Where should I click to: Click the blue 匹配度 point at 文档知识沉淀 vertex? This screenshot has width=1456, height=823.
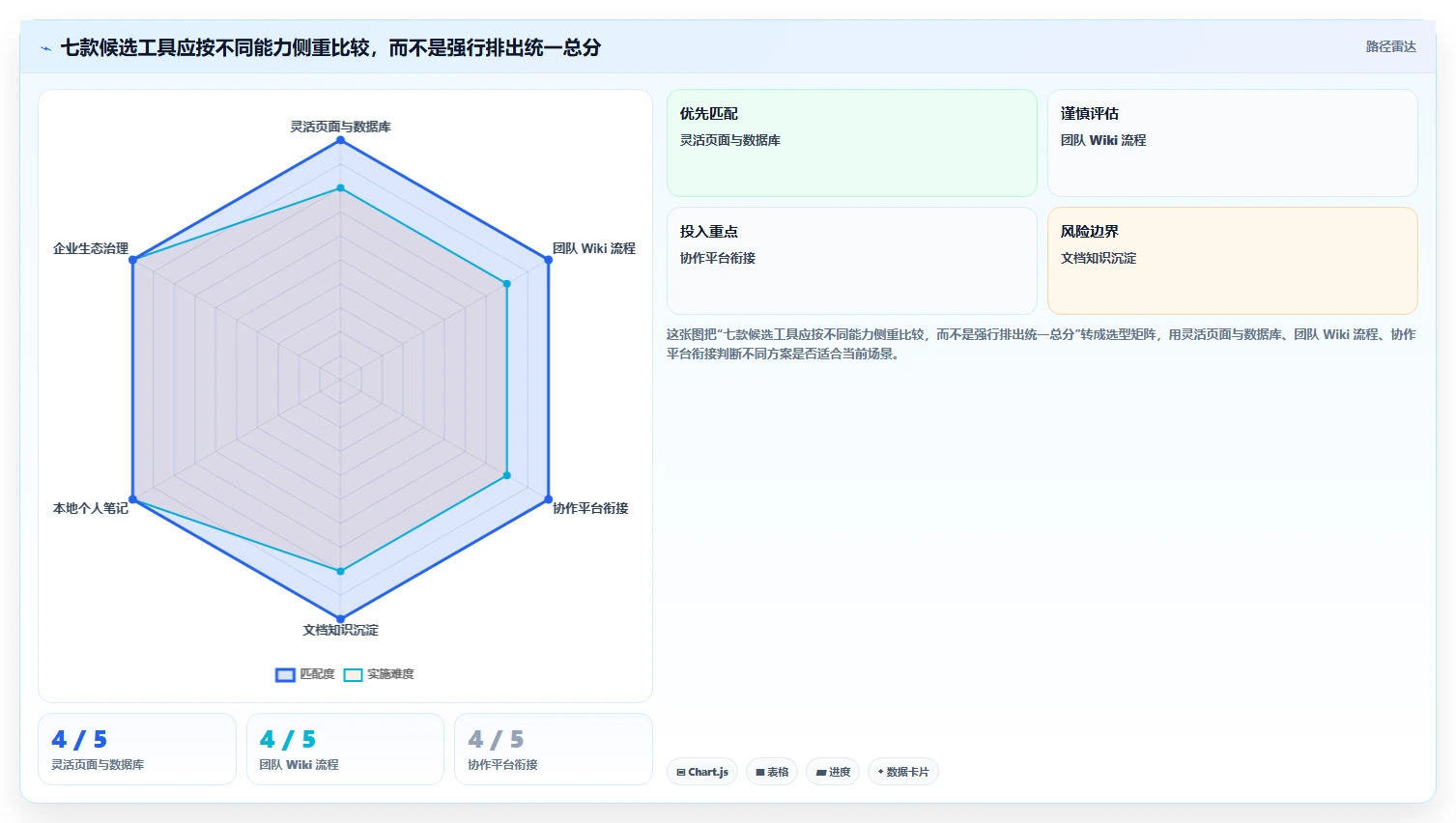pos(340,619)
